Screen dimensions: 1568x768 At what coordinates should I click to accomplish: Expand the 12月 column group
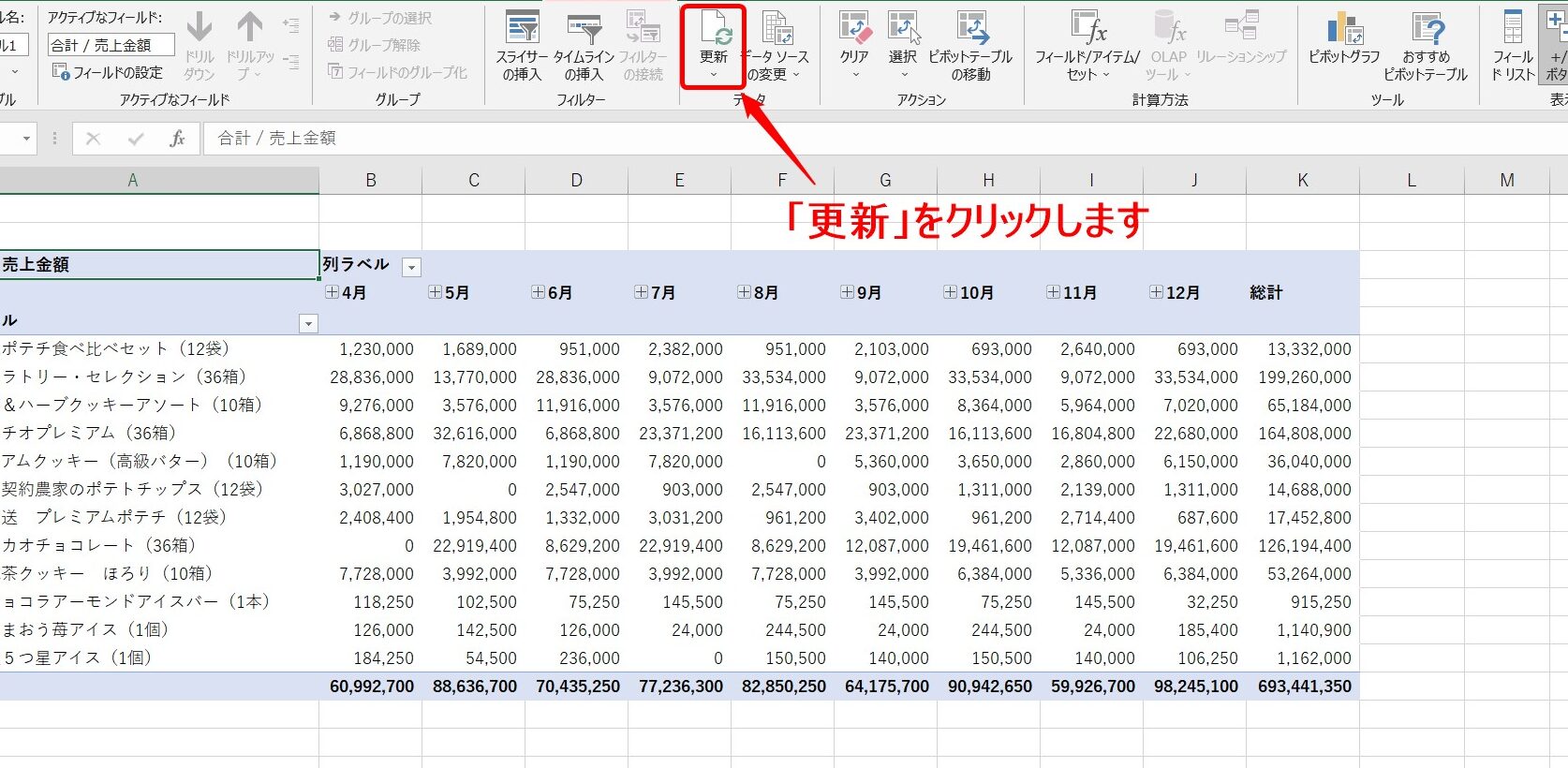(1156, 292)
